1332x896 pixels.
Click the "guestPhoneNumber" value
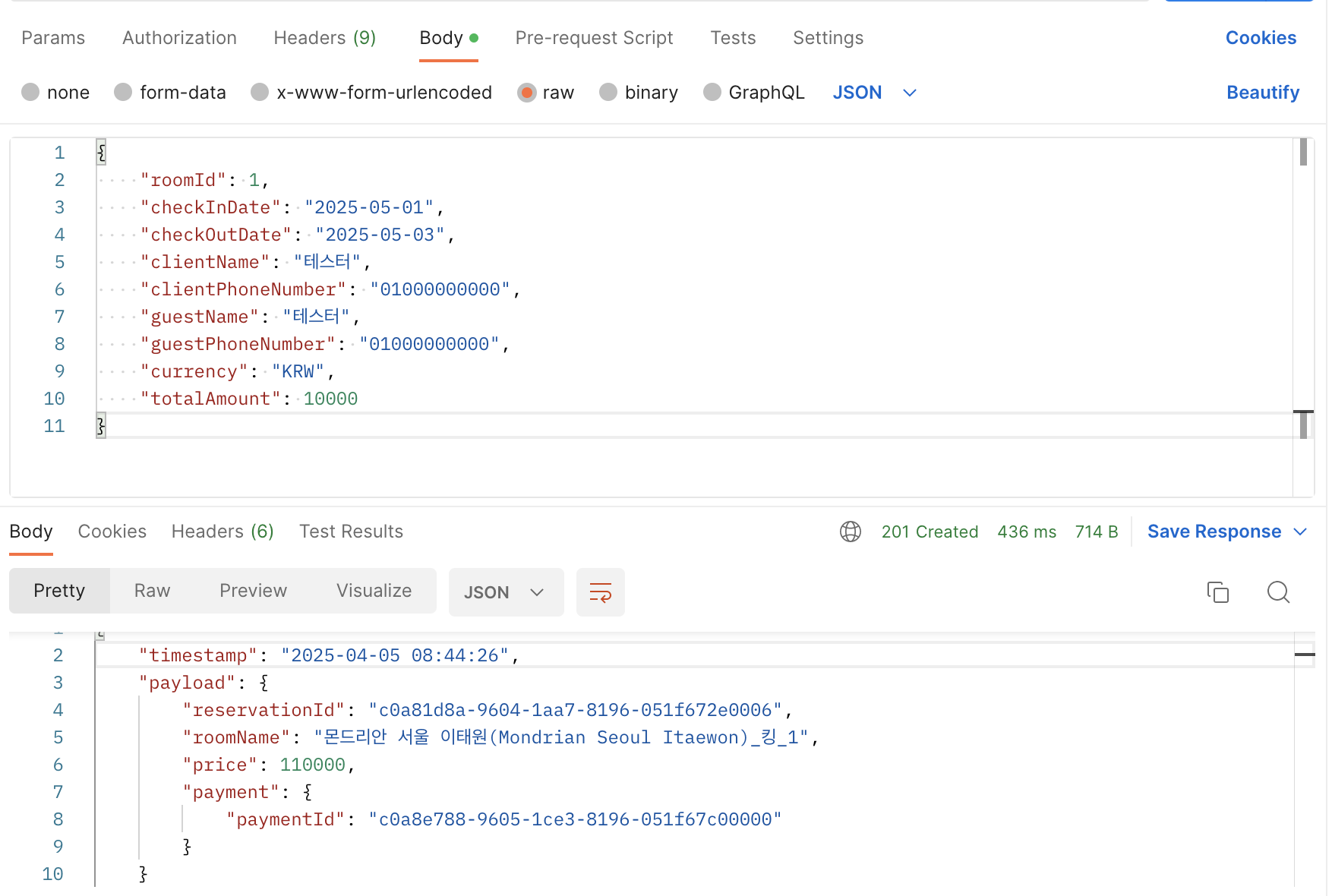point(430,344)
